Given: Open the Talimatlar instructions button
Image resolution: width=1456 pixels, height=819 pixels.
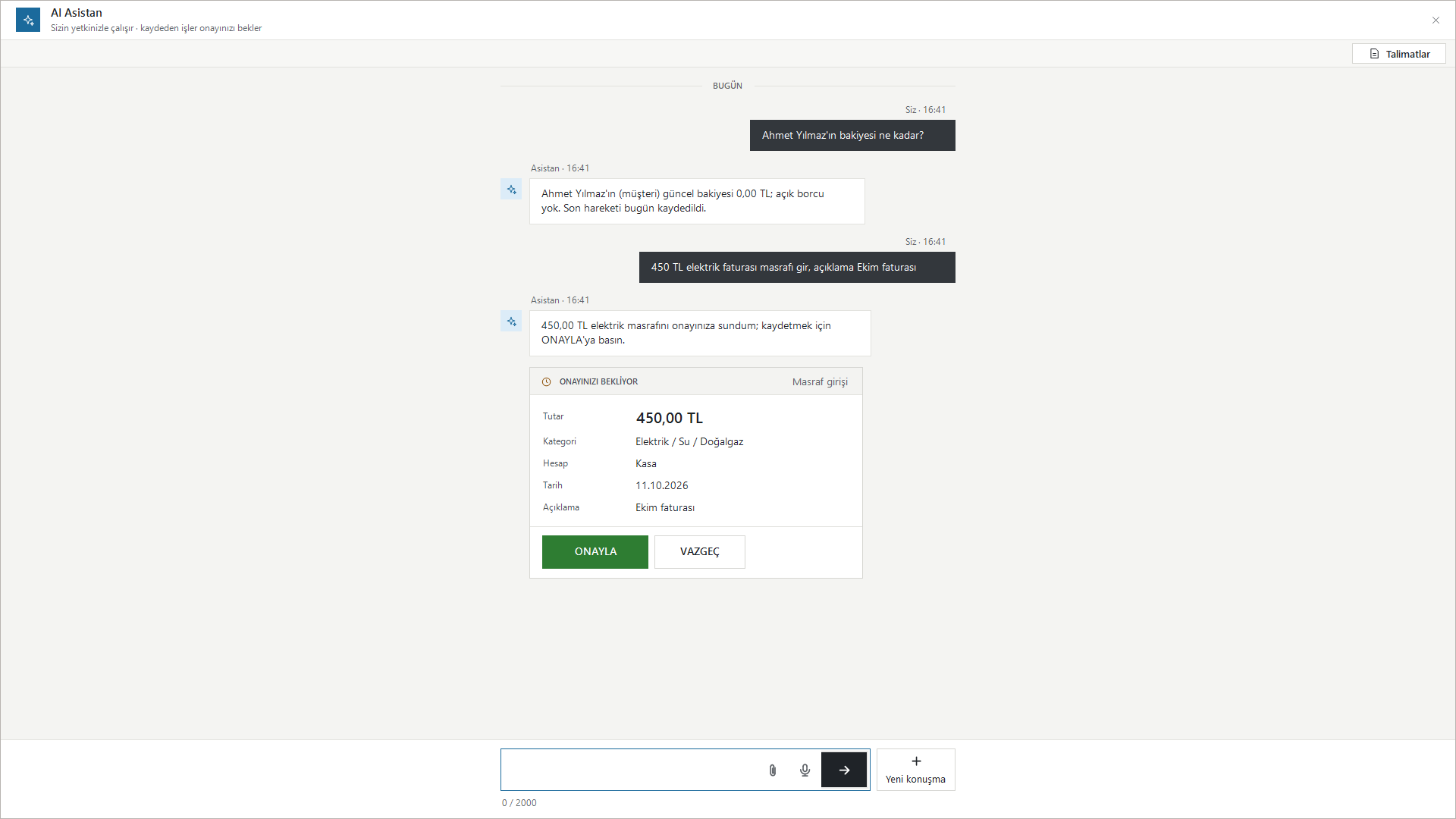Looking at the screenshot, I should [x=1399, y=54].
